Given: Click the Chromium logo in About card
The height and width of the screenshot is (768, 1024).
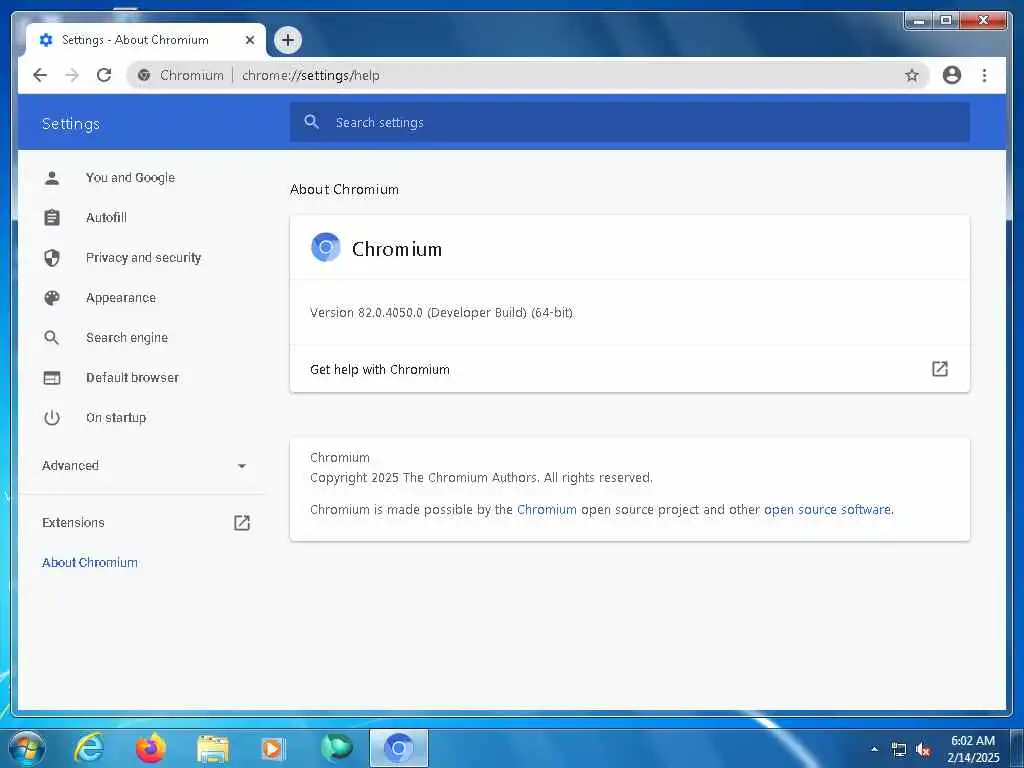Looking at the screenshot, I should click(x=325, y=248).
